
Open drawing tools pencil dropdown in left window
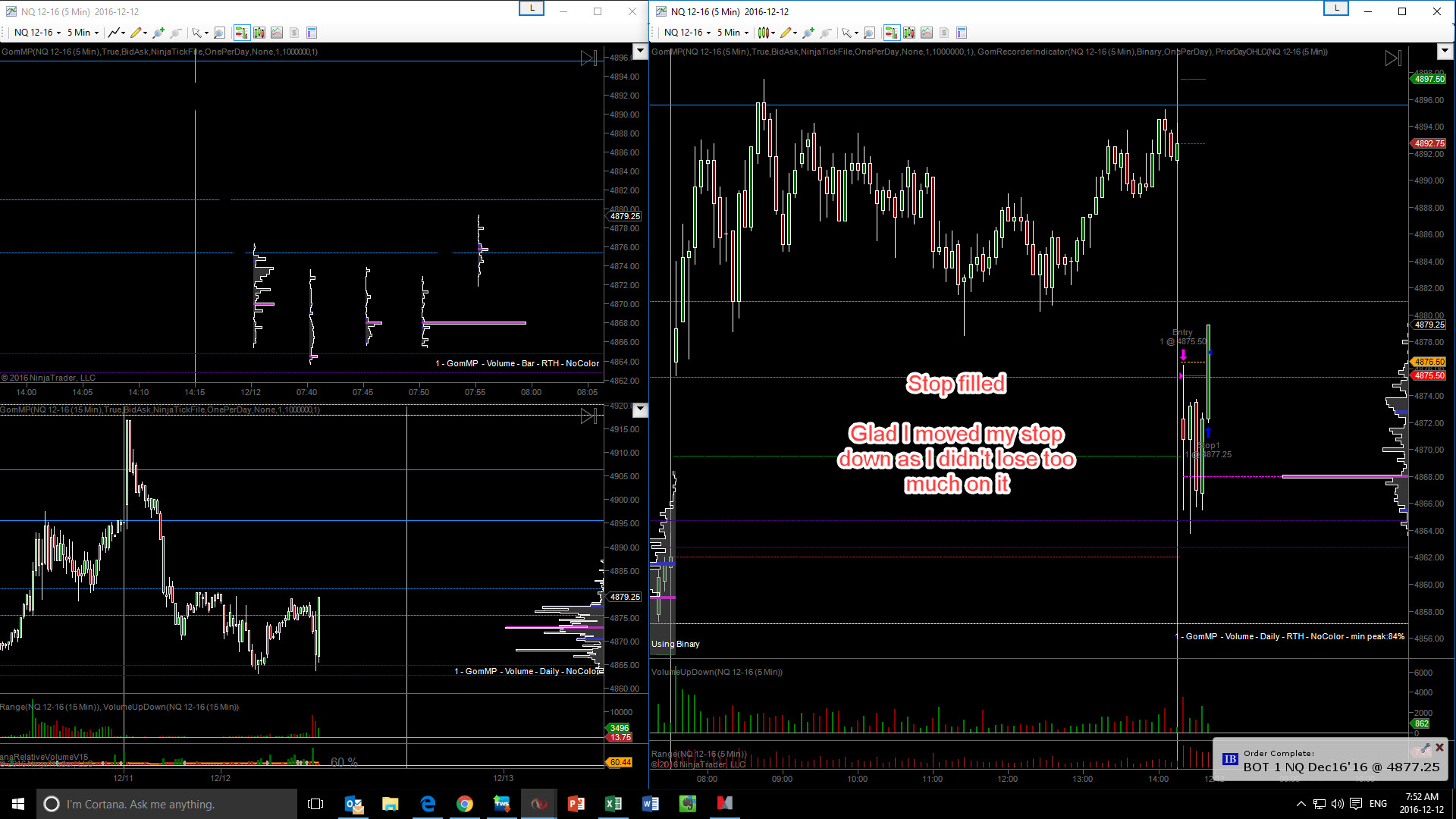click(139, 33)
